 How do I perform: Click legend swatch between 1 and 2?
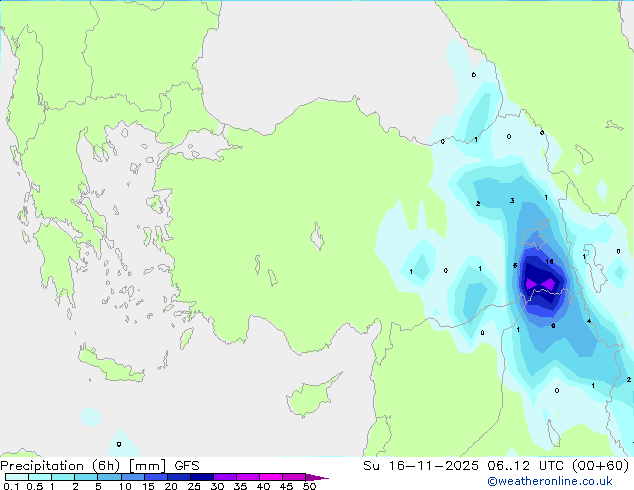click(63, 477)
